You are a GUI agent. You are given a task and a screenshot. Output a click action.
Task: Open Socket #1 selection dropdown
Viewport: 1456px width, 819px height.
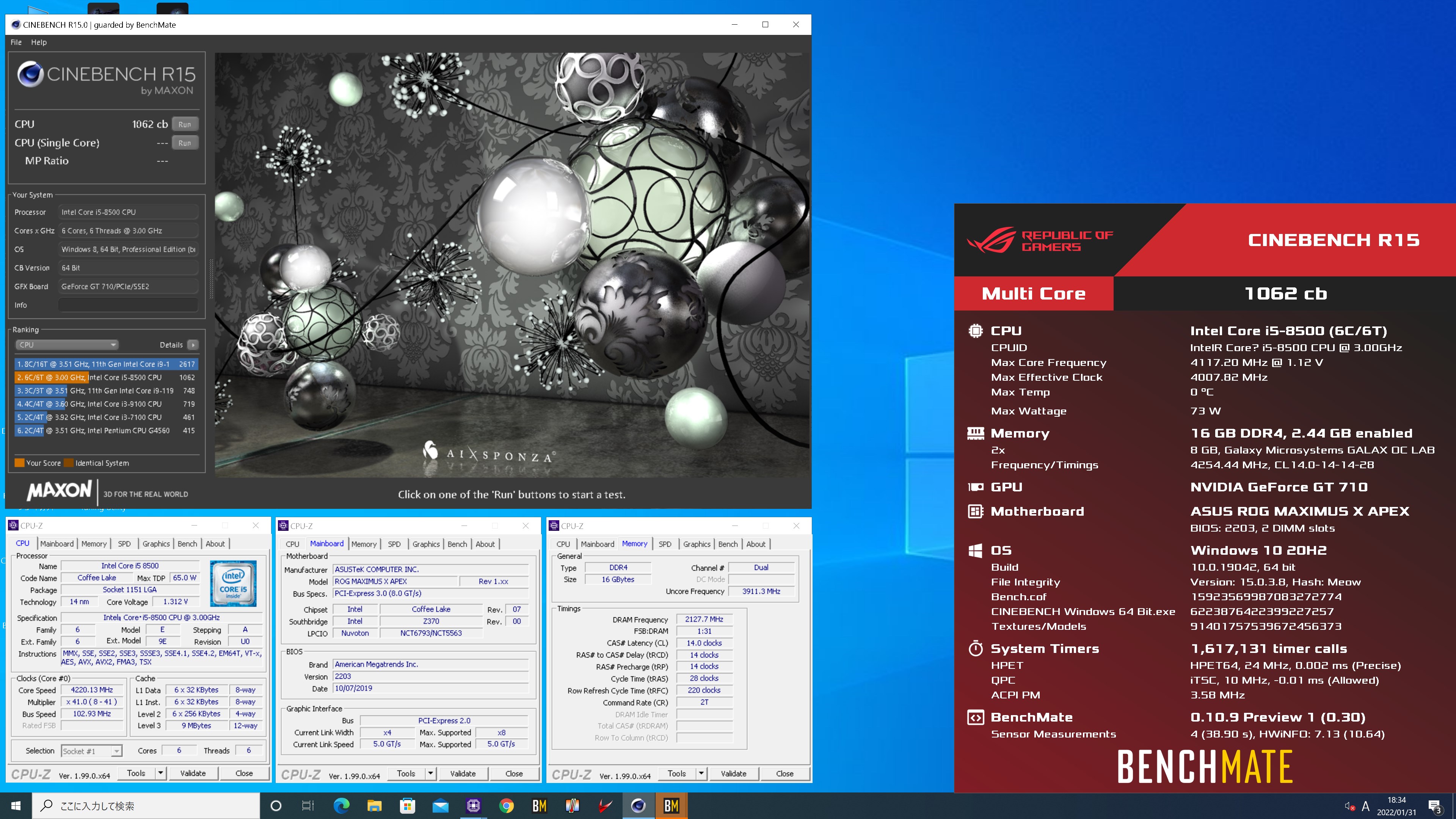click(91, 751)
